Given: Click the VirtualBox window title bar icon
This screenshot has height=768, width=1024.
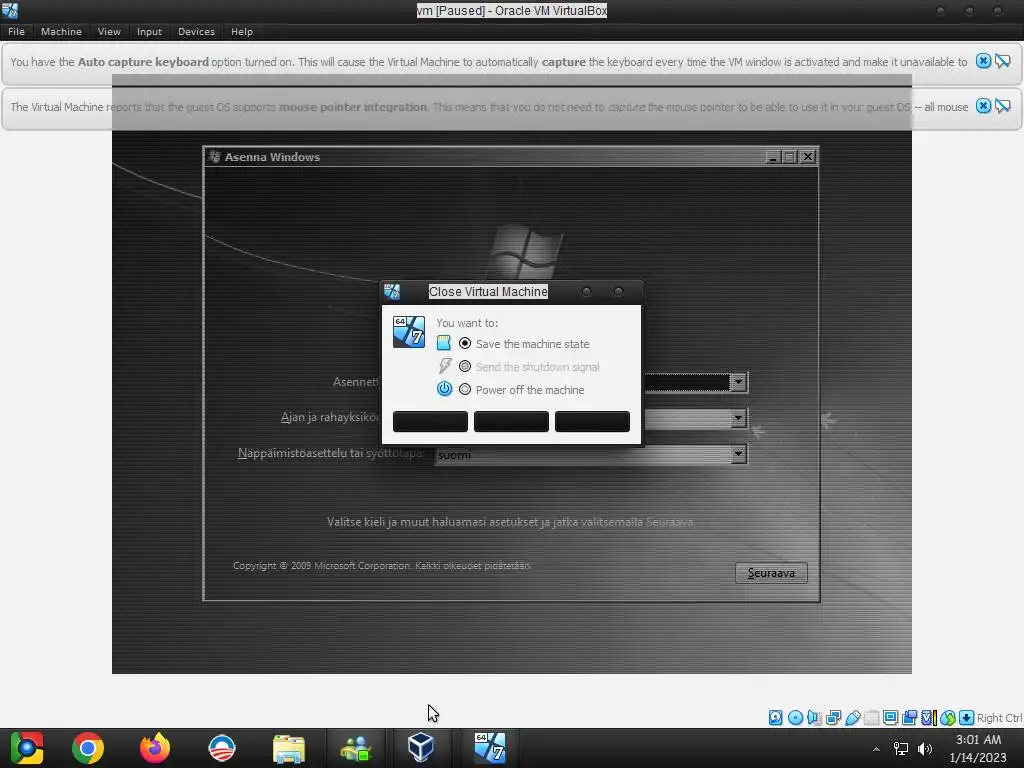Looking at the screenshot, I should (x=10, y=10).
